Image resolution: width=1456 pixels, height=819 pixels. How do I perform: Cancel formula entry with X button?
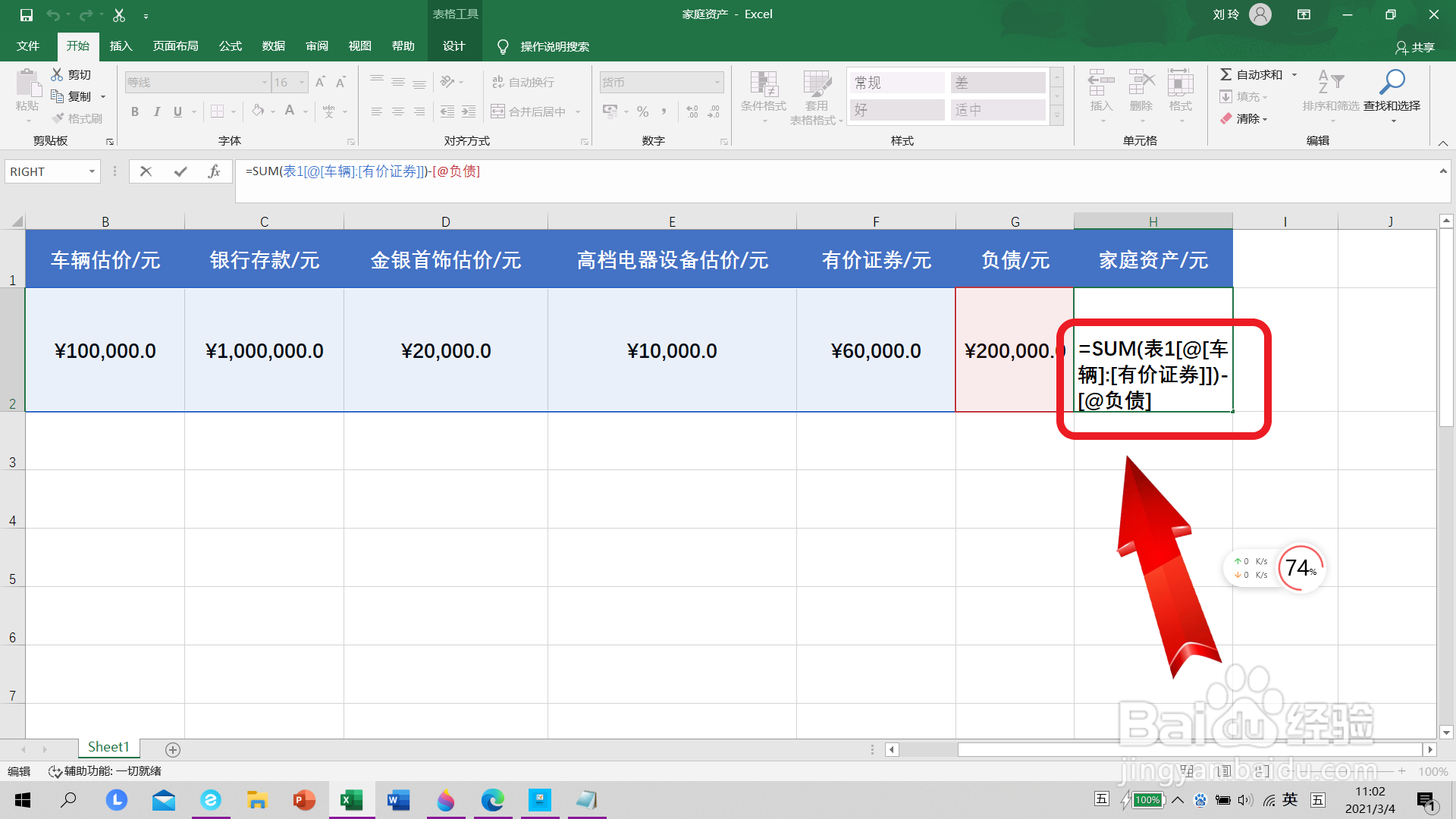(146, 172)
